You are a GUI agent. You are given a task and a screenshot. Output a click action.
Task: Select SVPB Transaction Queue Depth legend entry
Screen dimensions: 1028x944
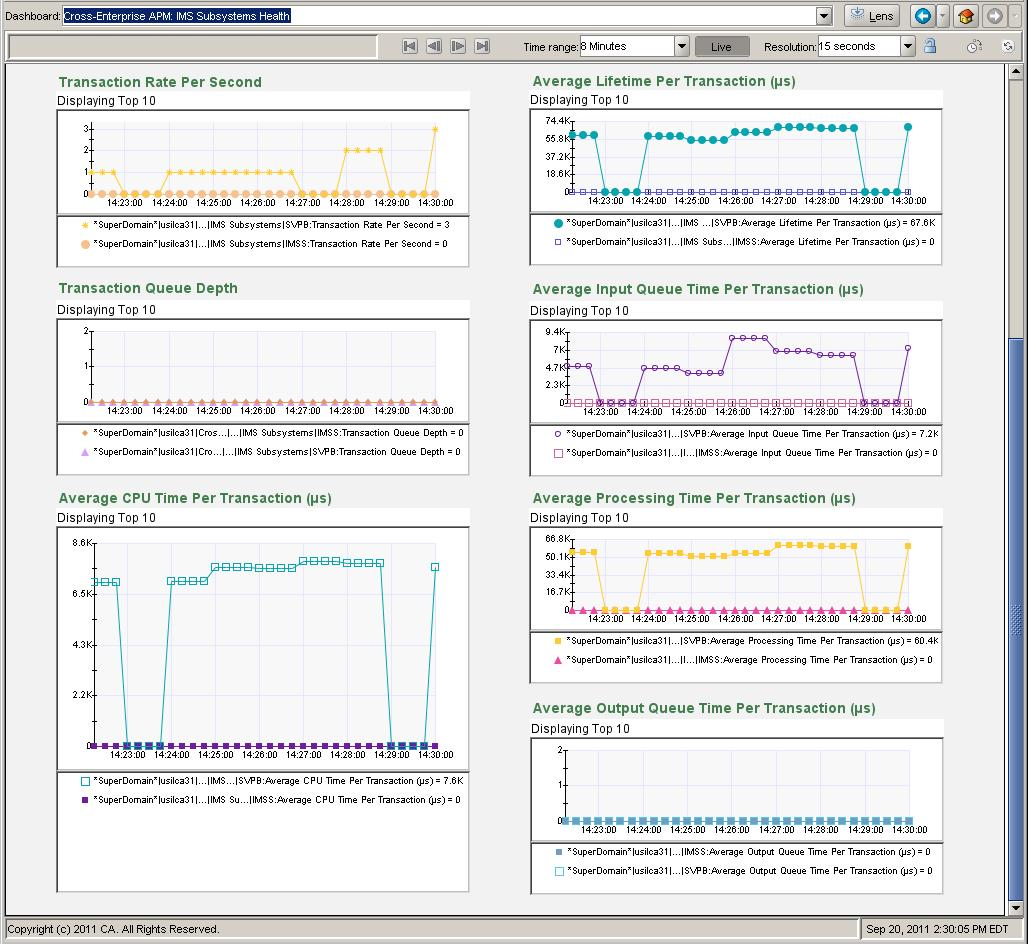pos(271,452)
